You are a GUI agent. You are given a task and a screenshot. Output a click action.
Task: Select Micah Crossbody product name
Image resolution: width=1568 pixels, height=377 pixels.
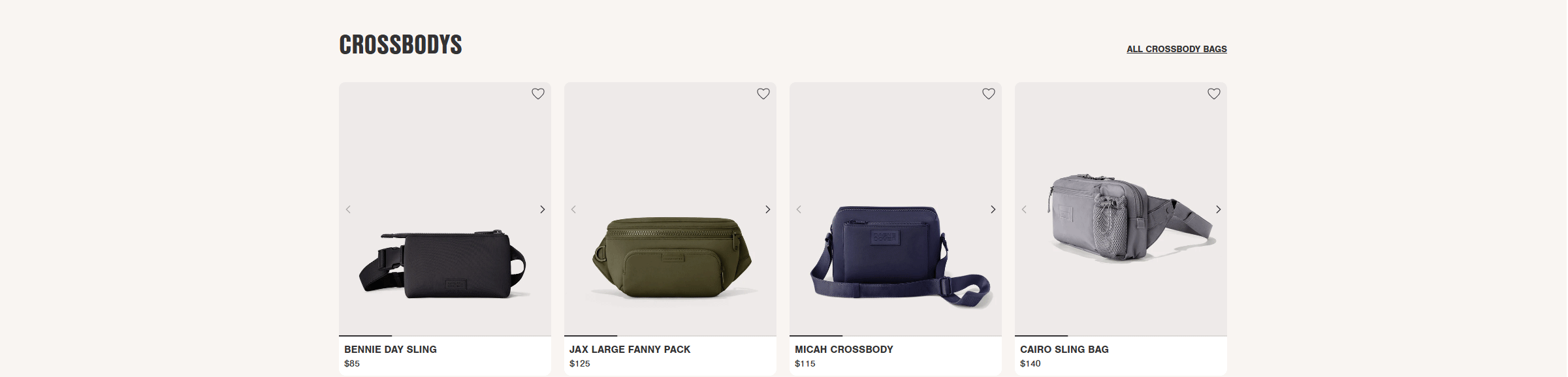click(x=844, y=350)
